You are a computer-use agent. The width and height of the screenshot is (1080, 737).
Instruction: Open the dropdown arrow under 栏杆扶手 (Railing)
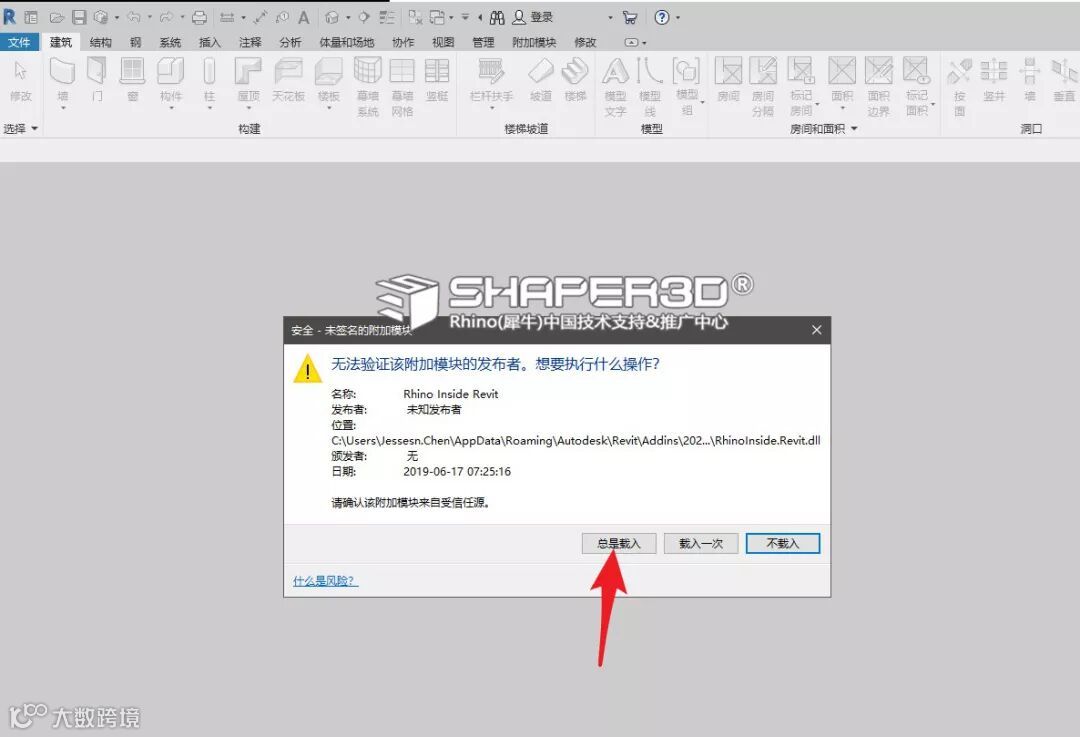click(492, 108)
